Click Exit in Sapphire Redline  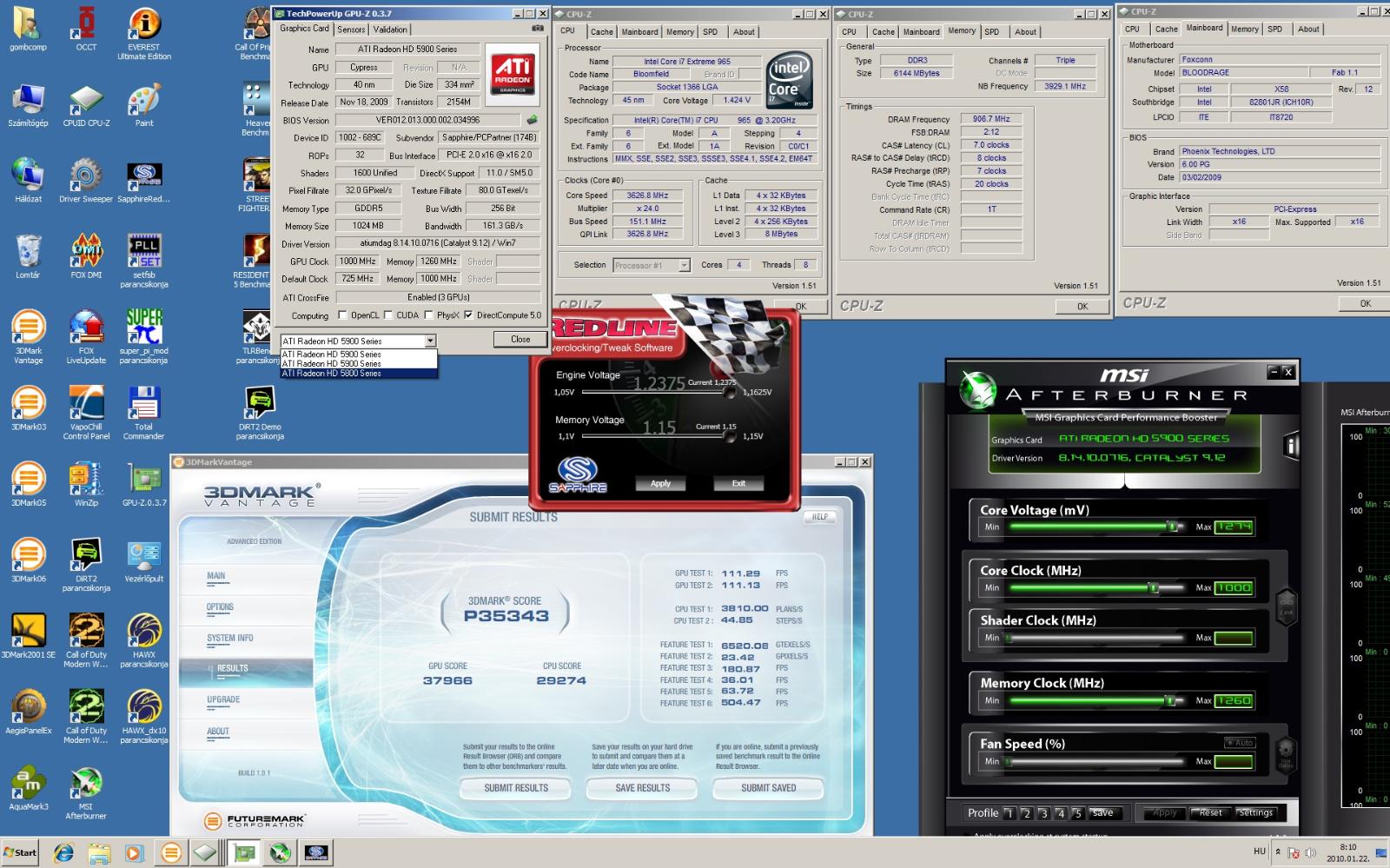[738, 483]
